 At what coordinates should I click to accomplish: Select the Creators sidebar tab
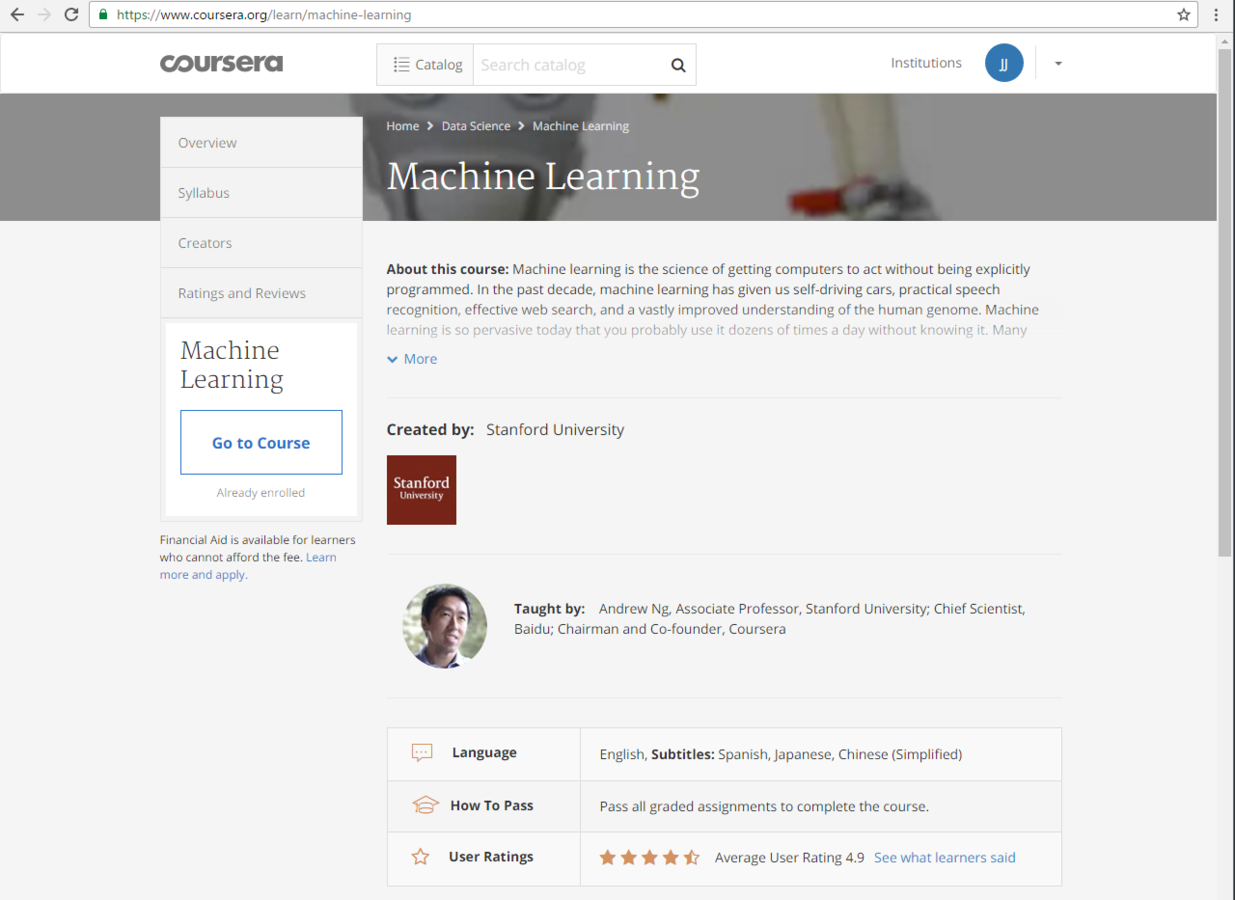tap(261, 243)
